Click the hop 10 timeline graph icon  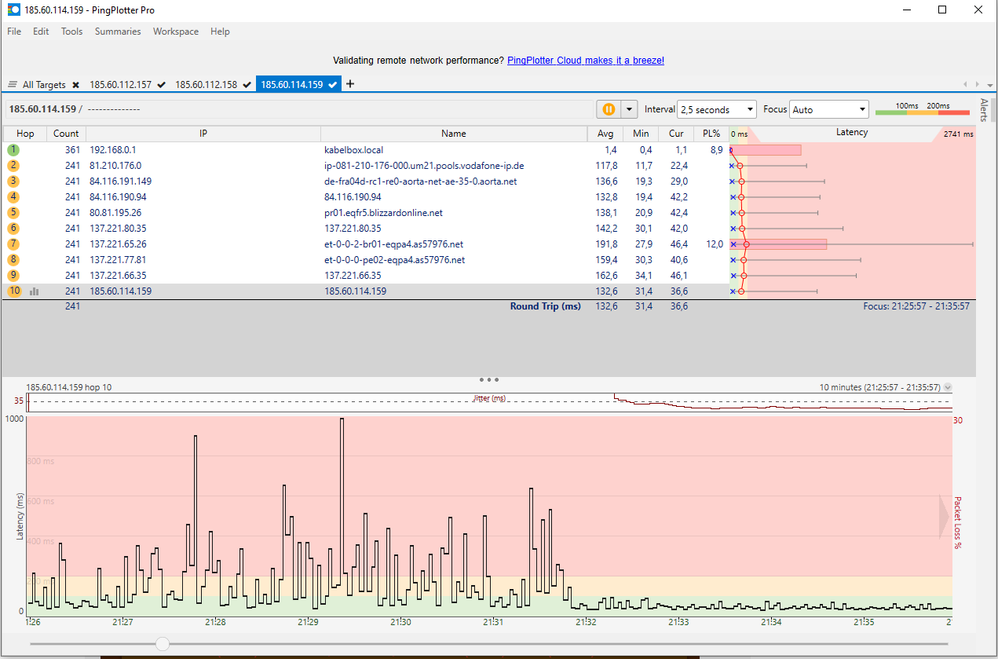[x=35, y=292]
